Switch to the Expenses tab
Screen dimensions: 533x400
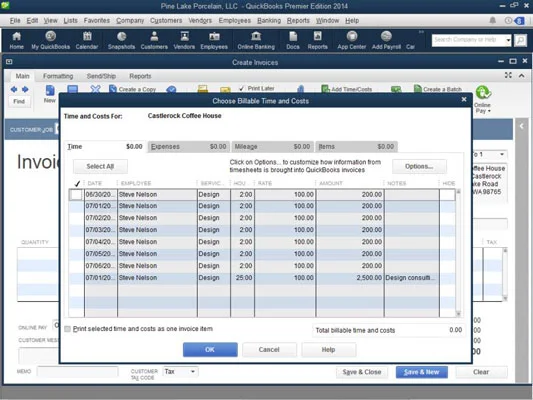(x=188, y=146)
